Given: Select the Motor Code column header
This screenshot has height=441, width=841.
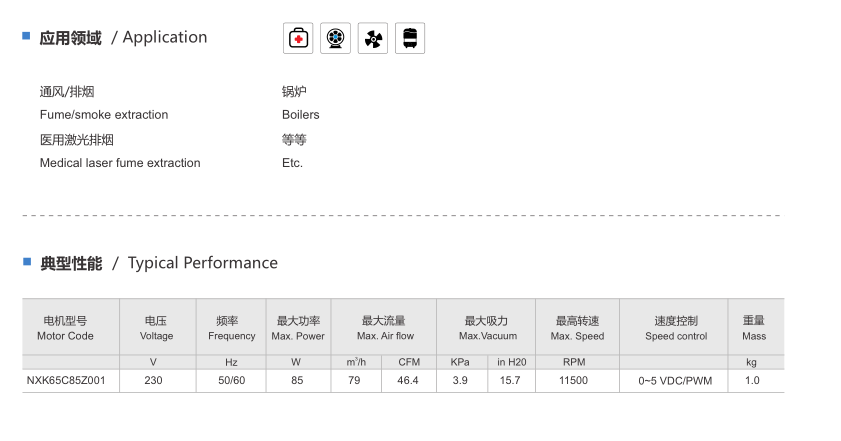Looking at the screenshot, I should point(65,328).
